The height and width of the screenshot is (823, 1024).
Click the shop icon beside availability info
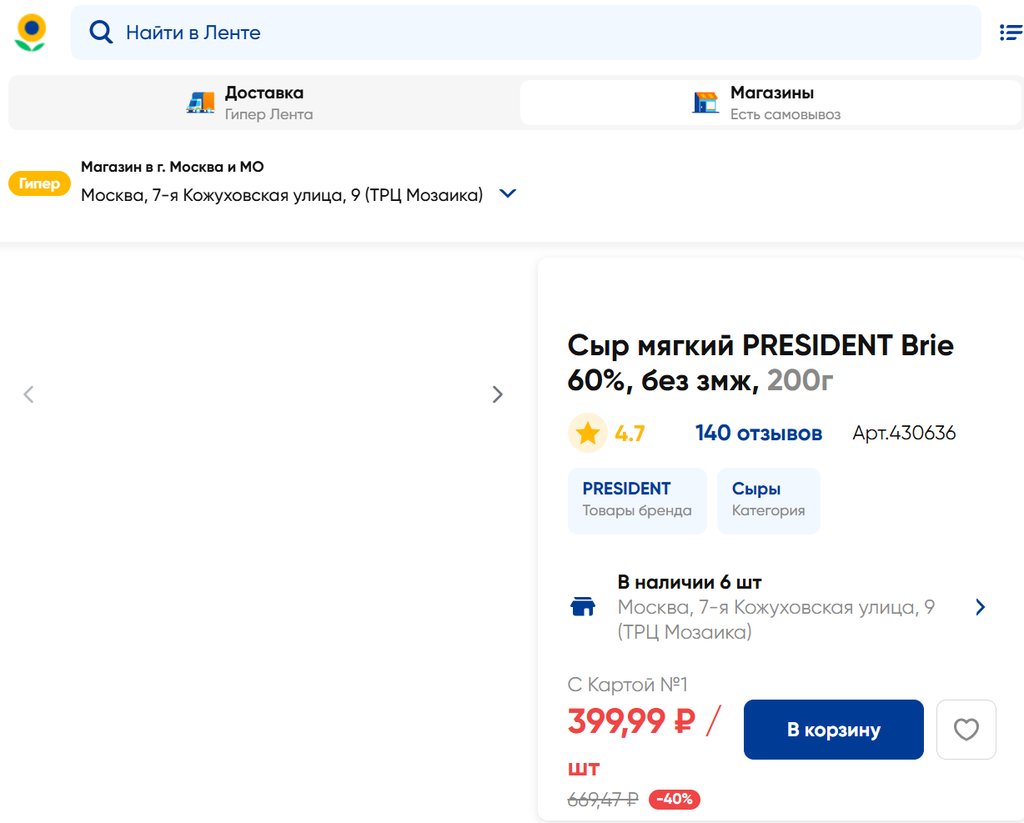(583, 607)
